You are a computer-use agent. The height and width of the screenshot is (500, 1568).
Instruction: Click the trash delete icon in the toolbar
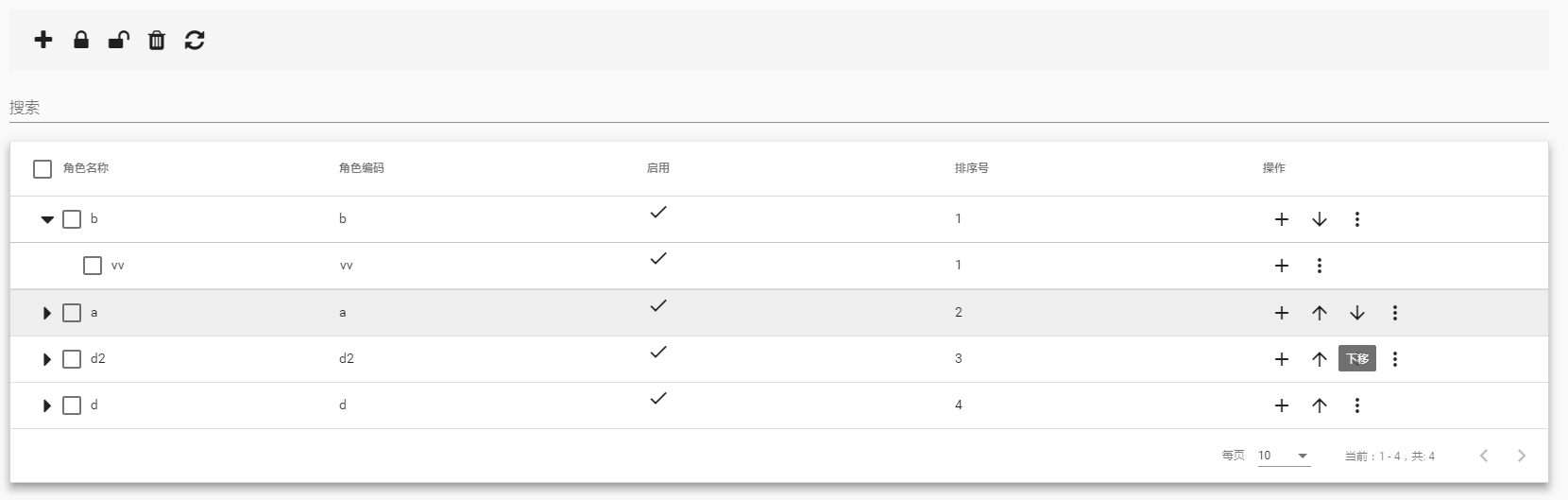[x=157, y=40]
